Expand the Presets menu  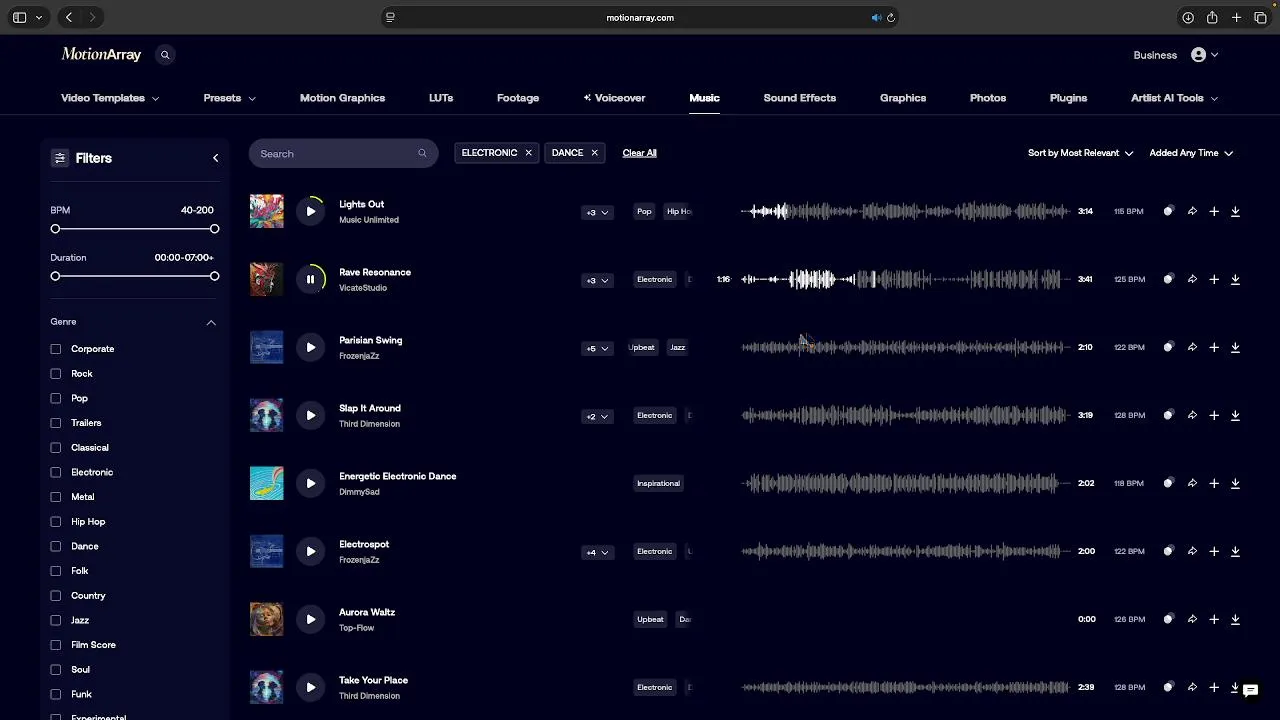tap(230, 98)
